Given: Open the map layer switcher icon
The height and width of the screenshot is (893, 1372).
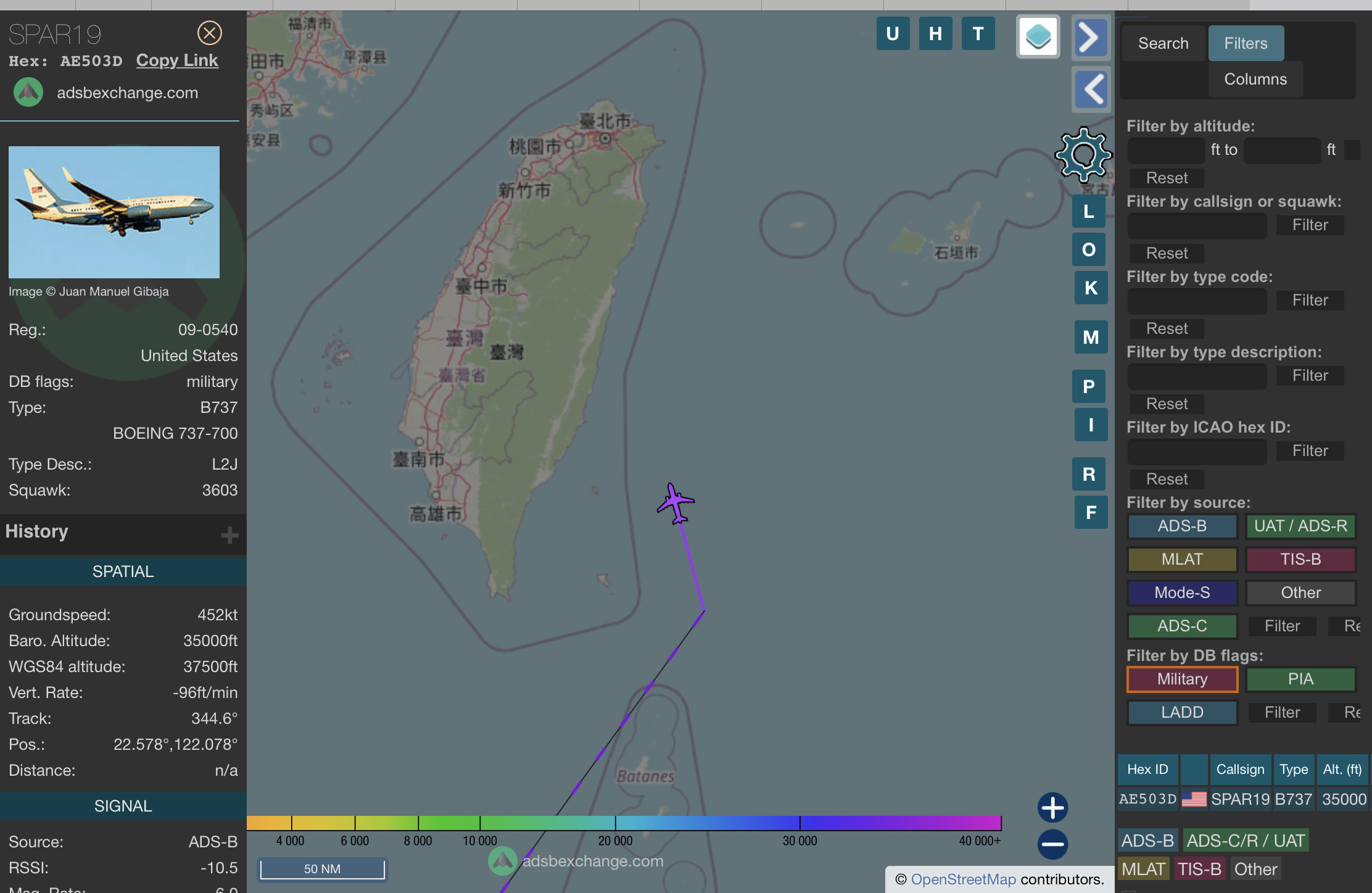Looking at the screenshot, I should click(1038, 36).
